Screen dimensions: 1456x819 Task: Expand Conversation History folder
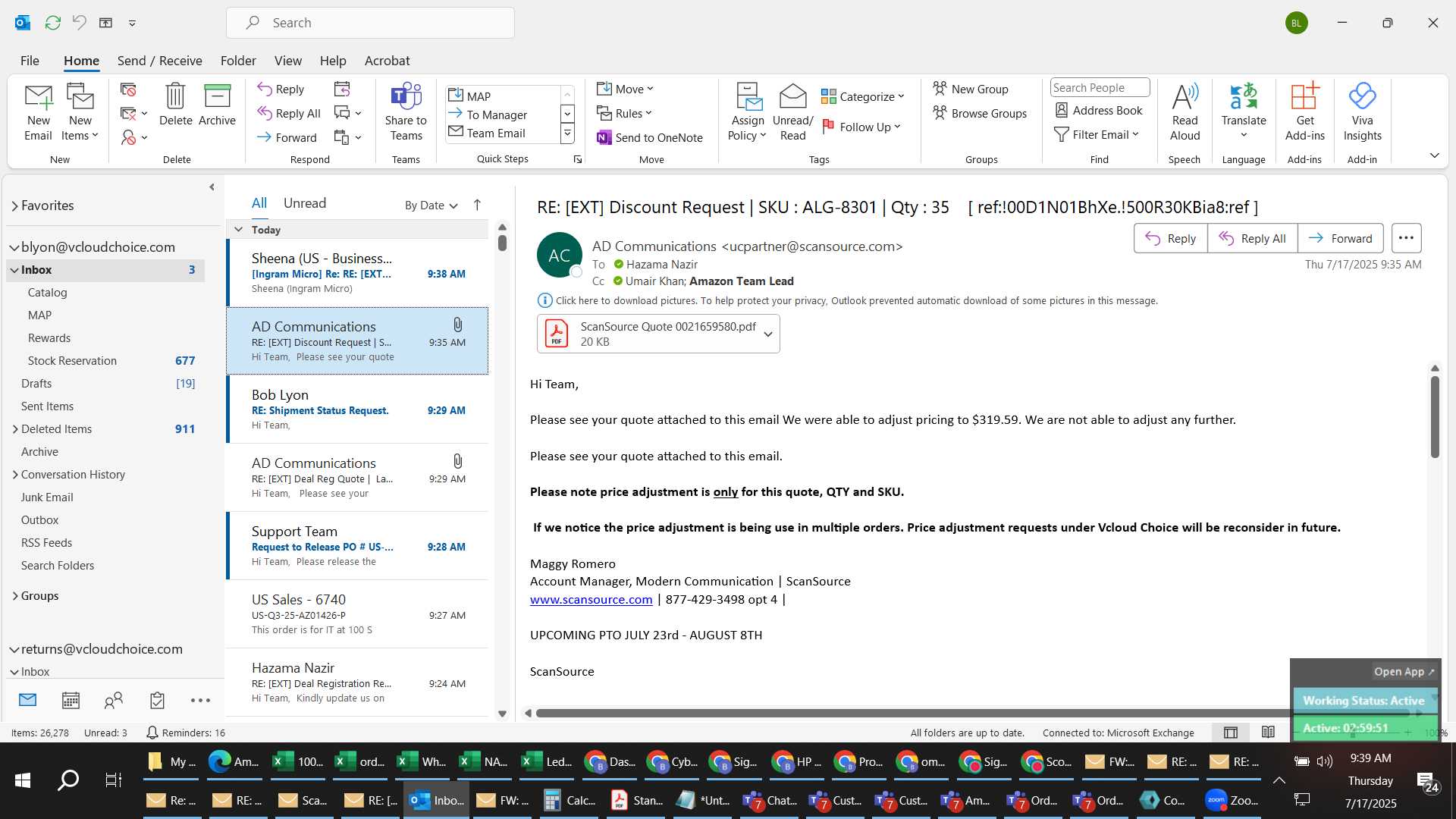(15, 475)
